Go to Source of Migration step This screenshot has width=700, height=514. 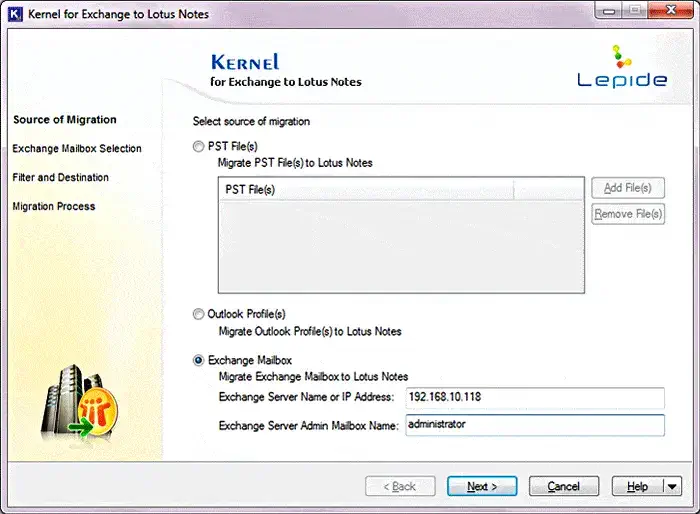[x=65, y=120]
